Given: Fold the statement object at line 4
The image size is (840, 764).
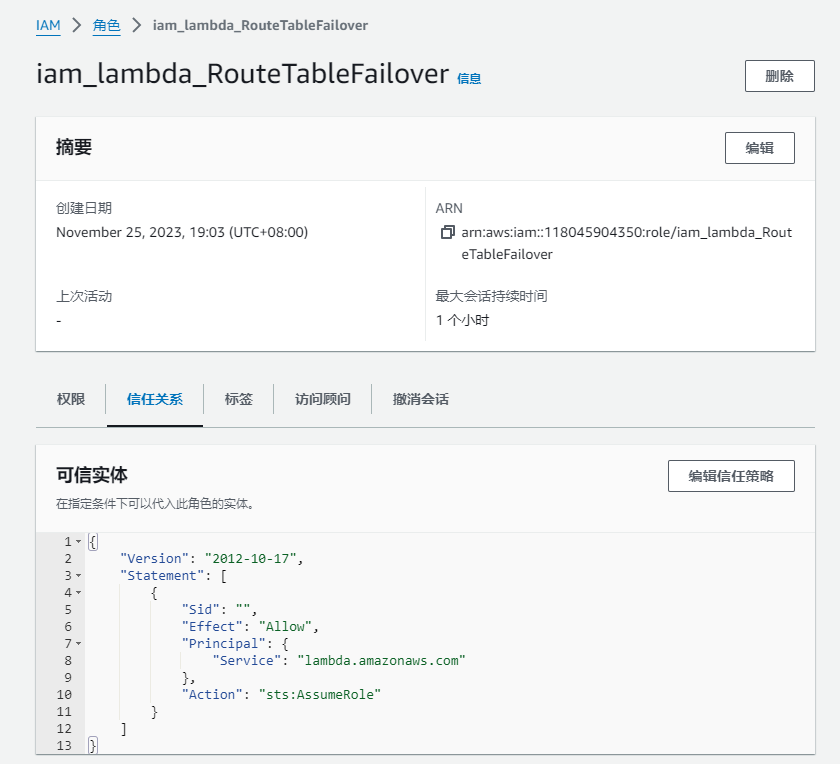Looking at the screenshot, I should click(x=79, y=593).
